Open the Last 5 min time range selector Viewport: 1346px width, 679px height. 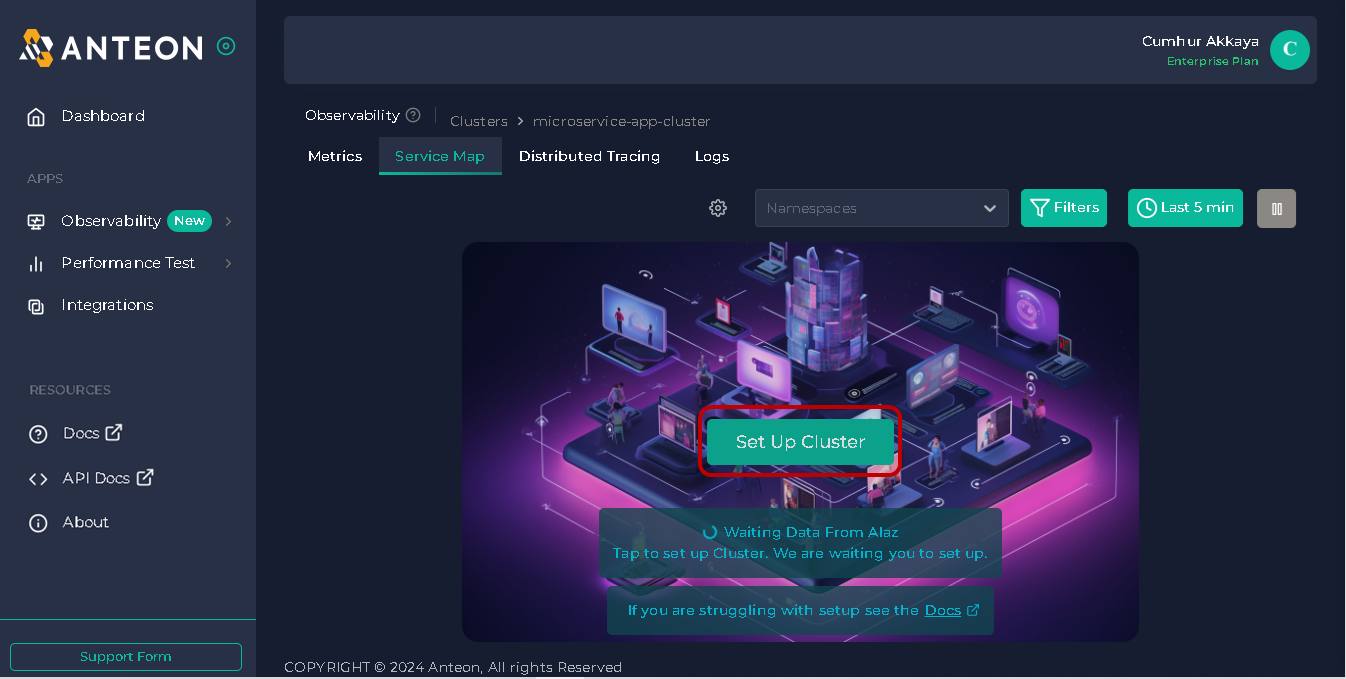pos(1185,208)
